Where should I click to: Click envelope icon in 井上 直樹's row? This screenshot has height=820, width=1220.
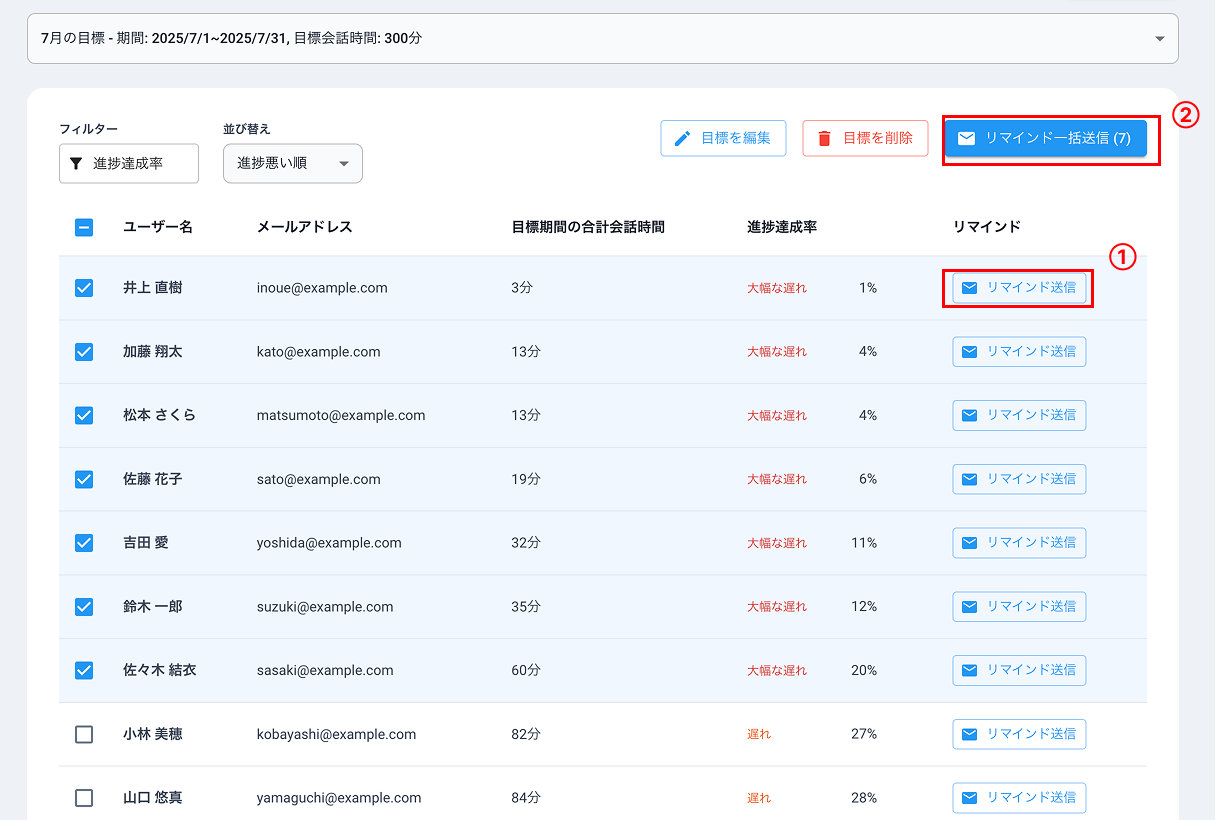point(969,288)
